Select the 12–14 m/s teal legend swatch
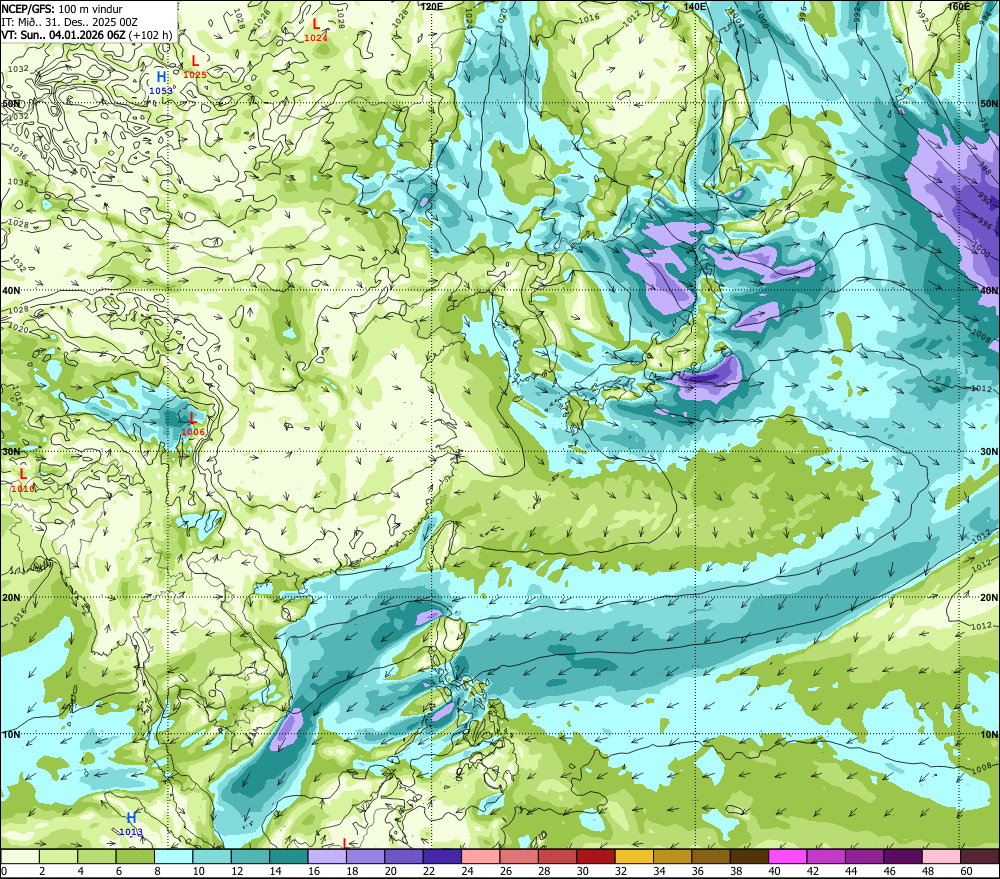 click(251, 857)
